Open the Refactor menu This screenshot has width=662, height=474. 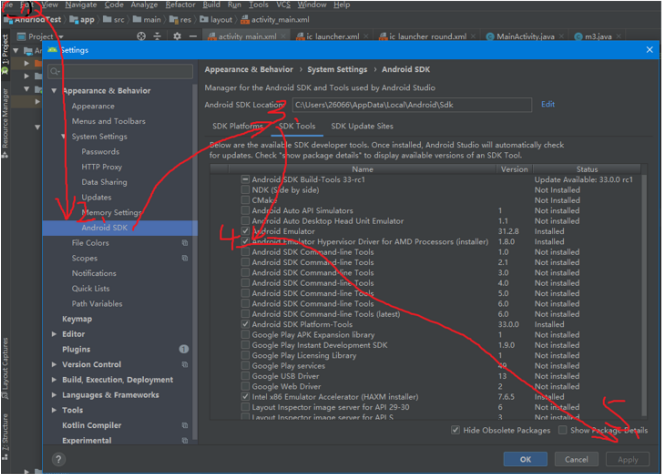pos(180,5)
